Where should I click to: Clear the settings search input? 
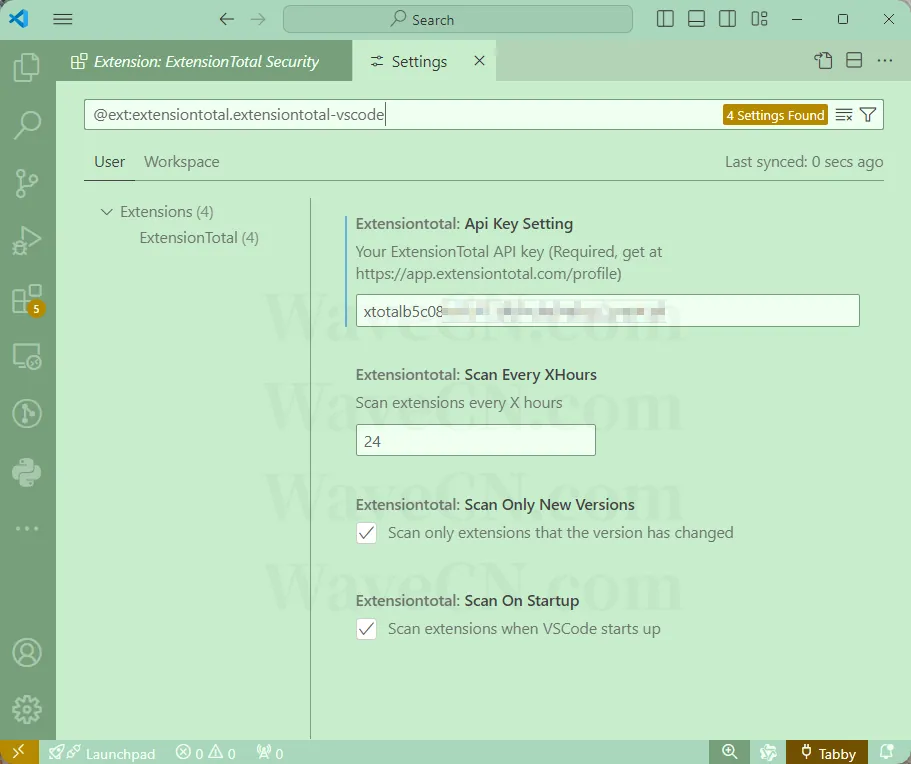(844, 115)
